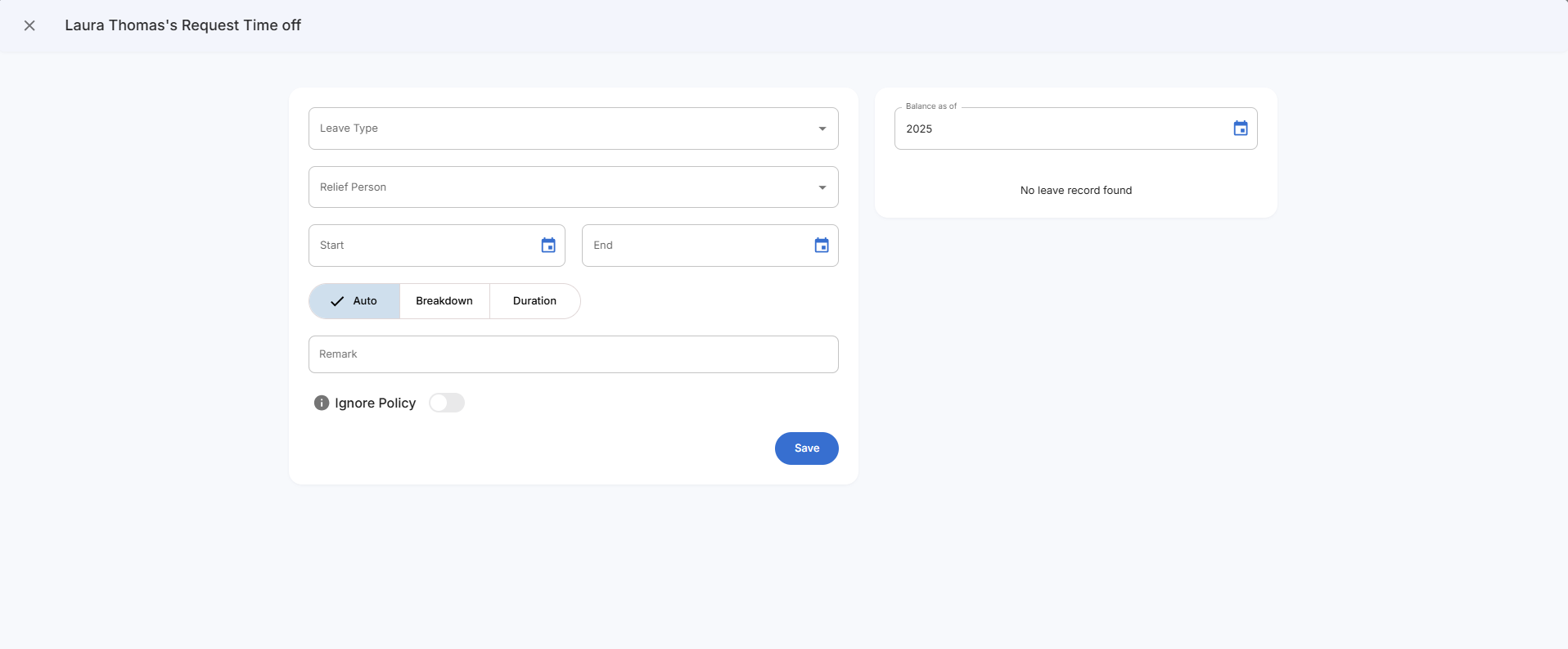Click the checkmark icon on Auto
This screenshot has width=1568, height=649.
(337, 301)
